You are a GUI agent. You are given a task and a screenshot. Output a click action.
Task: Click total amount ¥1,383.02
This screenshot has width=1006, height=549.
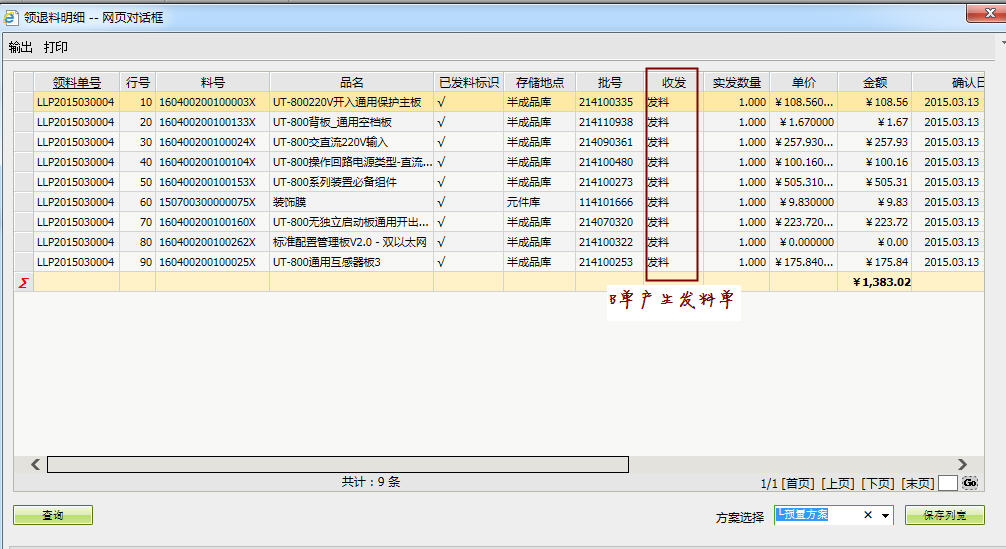pos(882,282)
